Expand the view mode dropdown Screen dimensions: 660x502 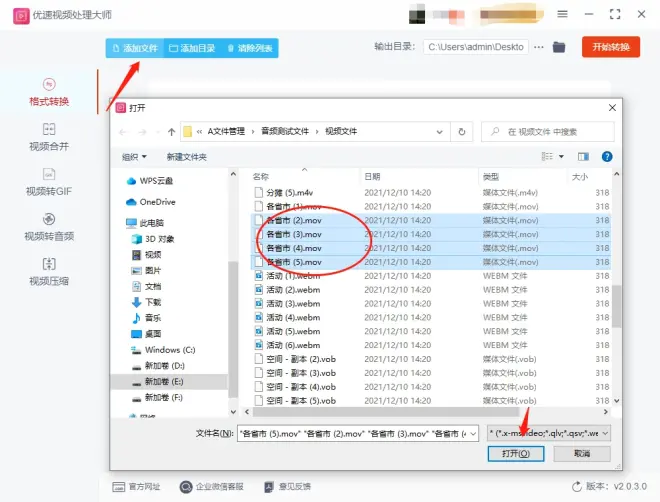562,156
